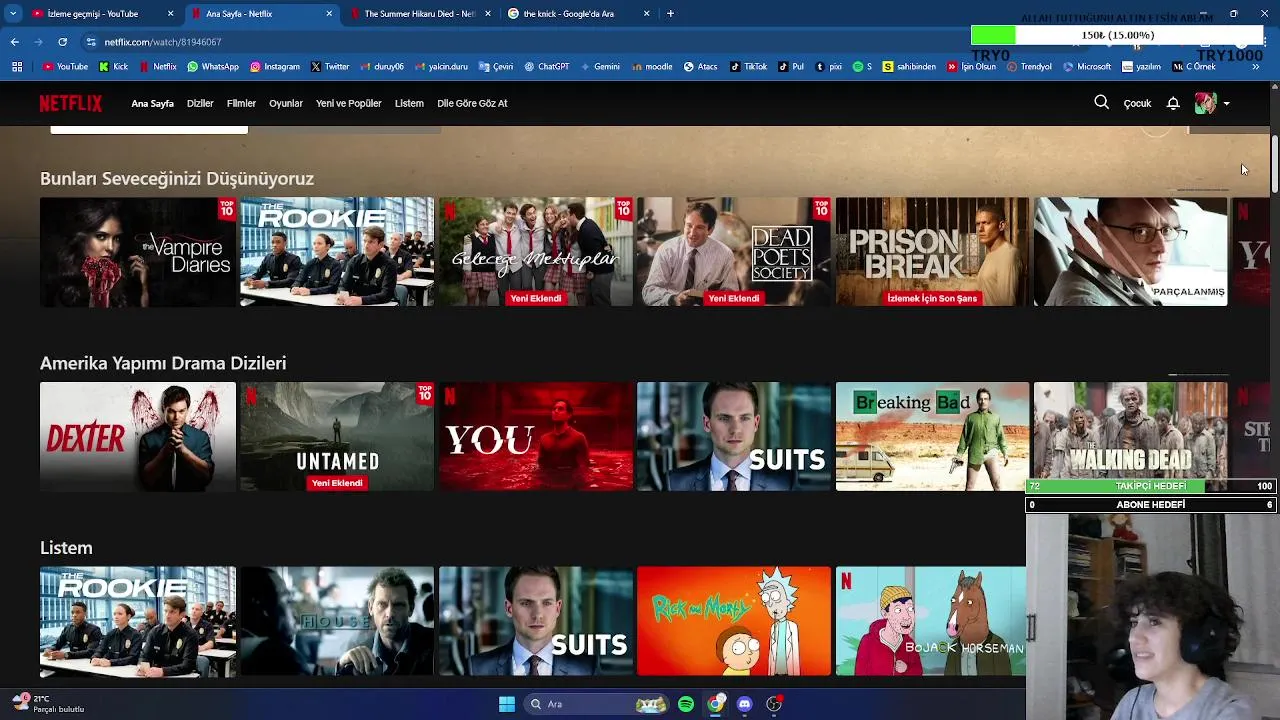The image size is (1280, 720).
Task: Open the Breaking Bad thumbnail
Action: click(932, 436)
